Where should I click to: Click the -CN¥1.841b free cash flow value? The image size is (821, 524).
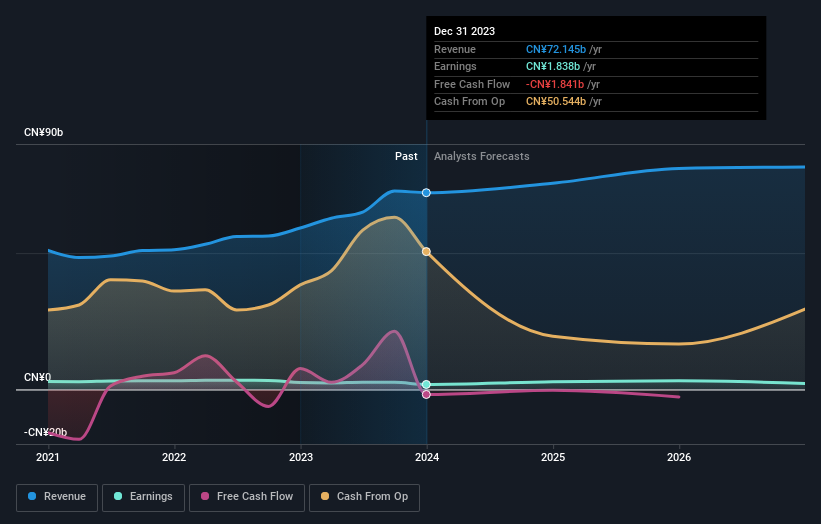pyautogui.click(x=555, y=84)
